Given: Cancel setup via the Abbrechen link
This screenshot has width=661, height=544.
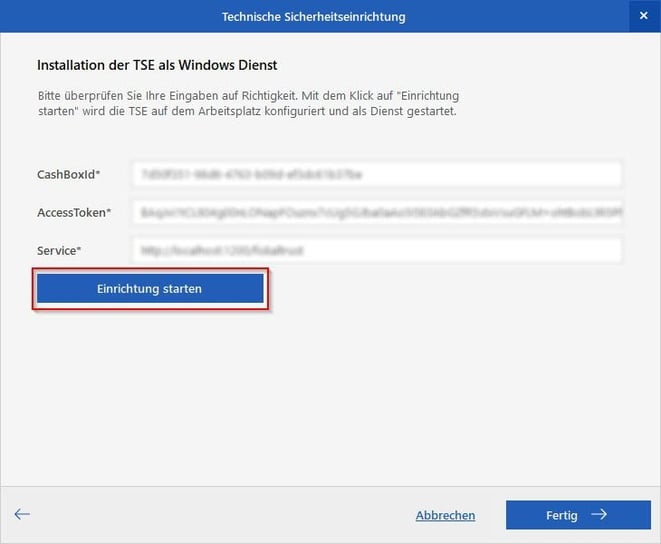Looking at the screenshot, I should [x=445, y=515].
